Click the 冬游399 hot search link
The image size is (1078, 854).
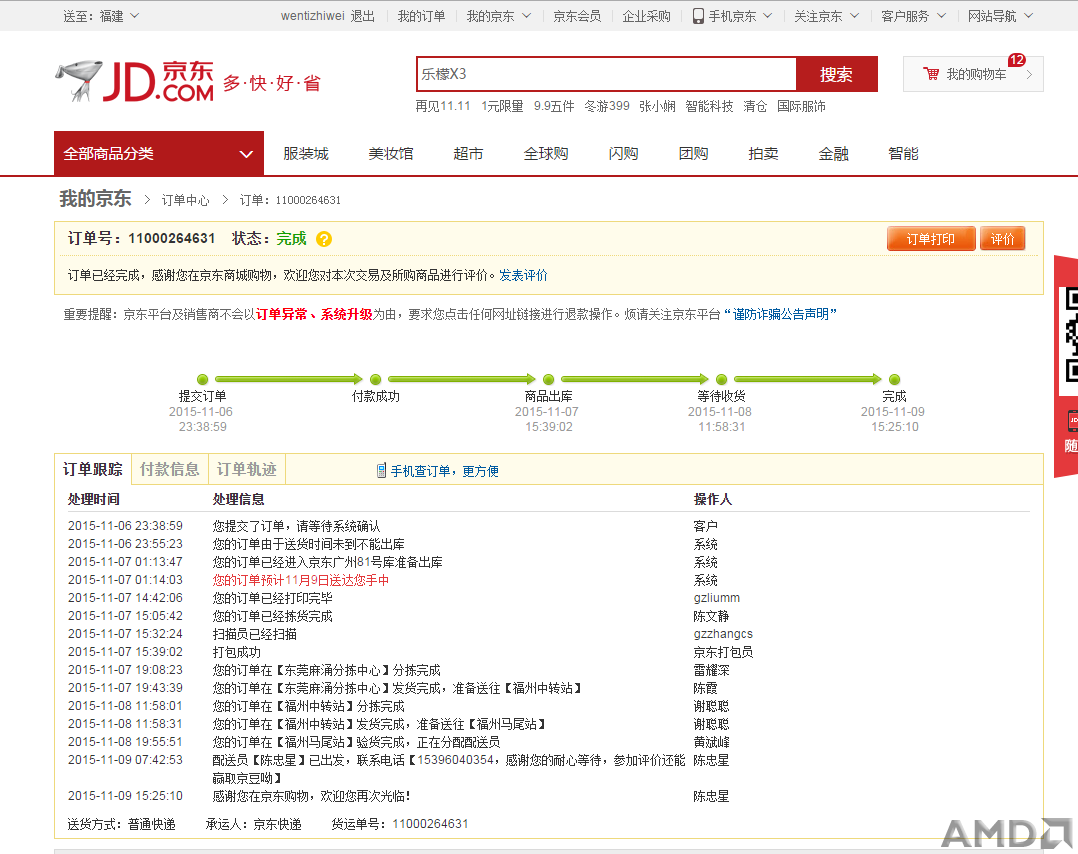click(606, 106)
